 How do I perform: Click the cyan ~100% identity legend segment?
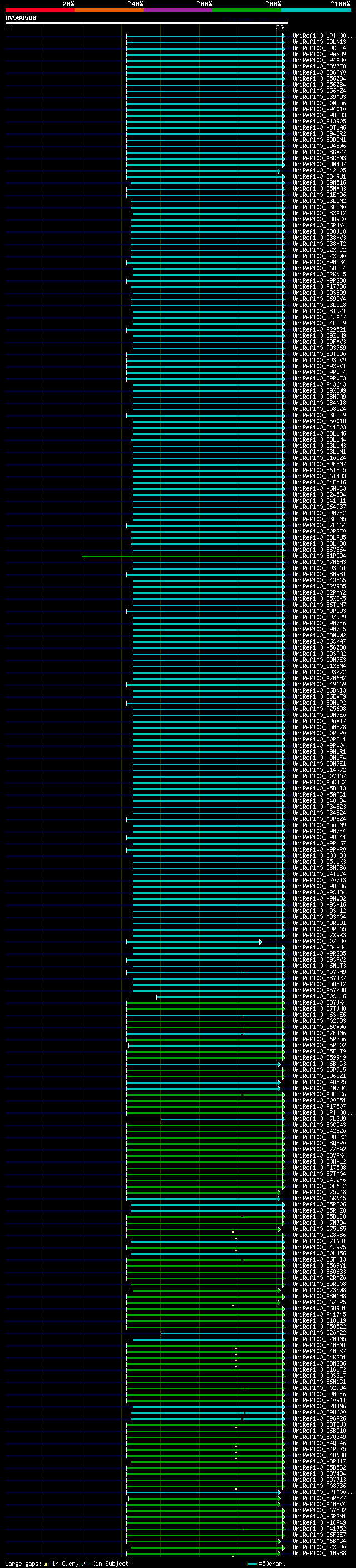point(316,10)
